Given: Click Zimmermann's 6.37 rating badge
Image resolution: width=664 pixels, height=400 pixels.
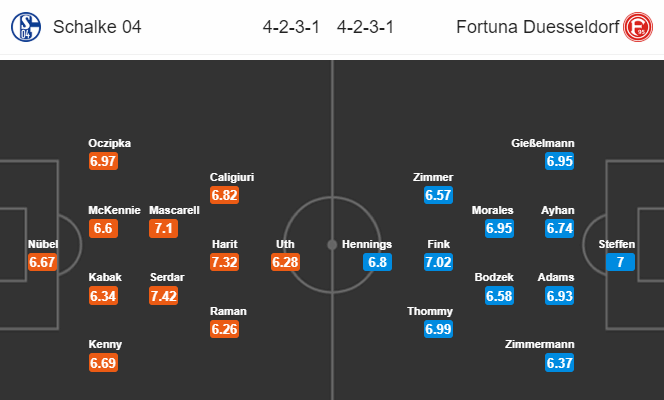Looking at the screenshot, I should click(x=559, y=363).
